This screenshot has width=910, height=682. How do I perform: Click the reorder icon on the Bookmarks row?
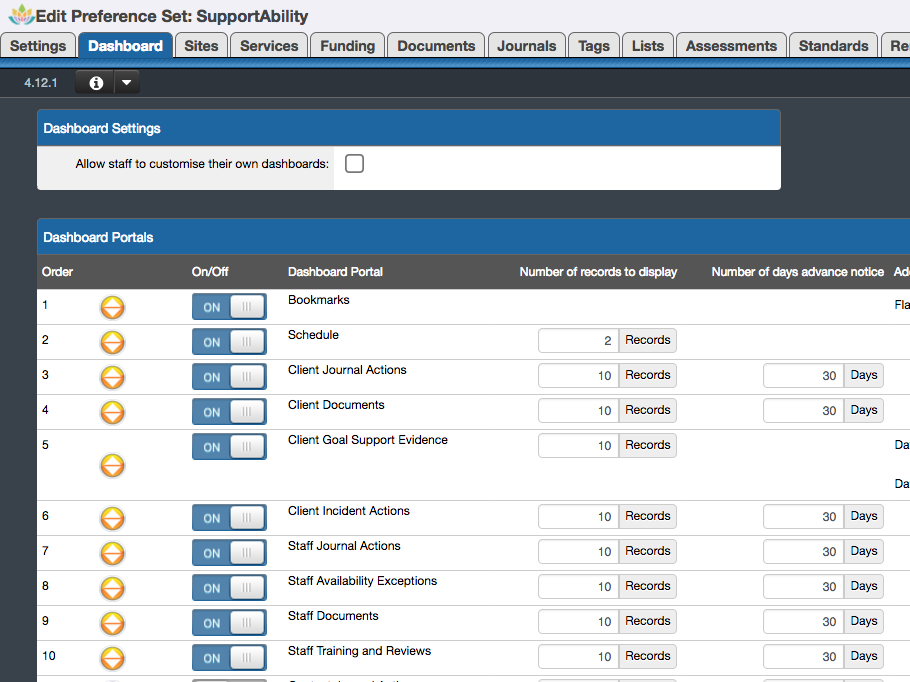coord(112,307)
